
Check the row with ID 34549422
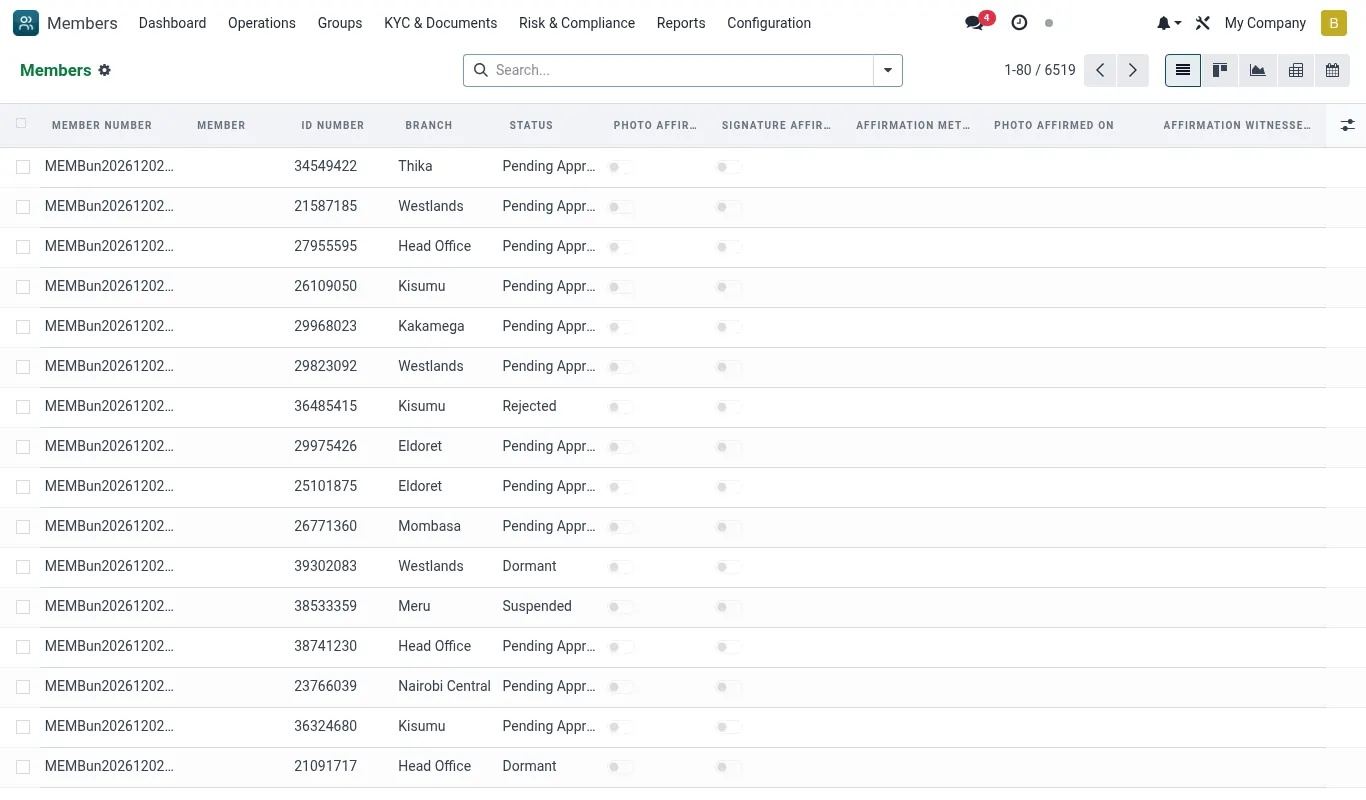click(23, 167)
